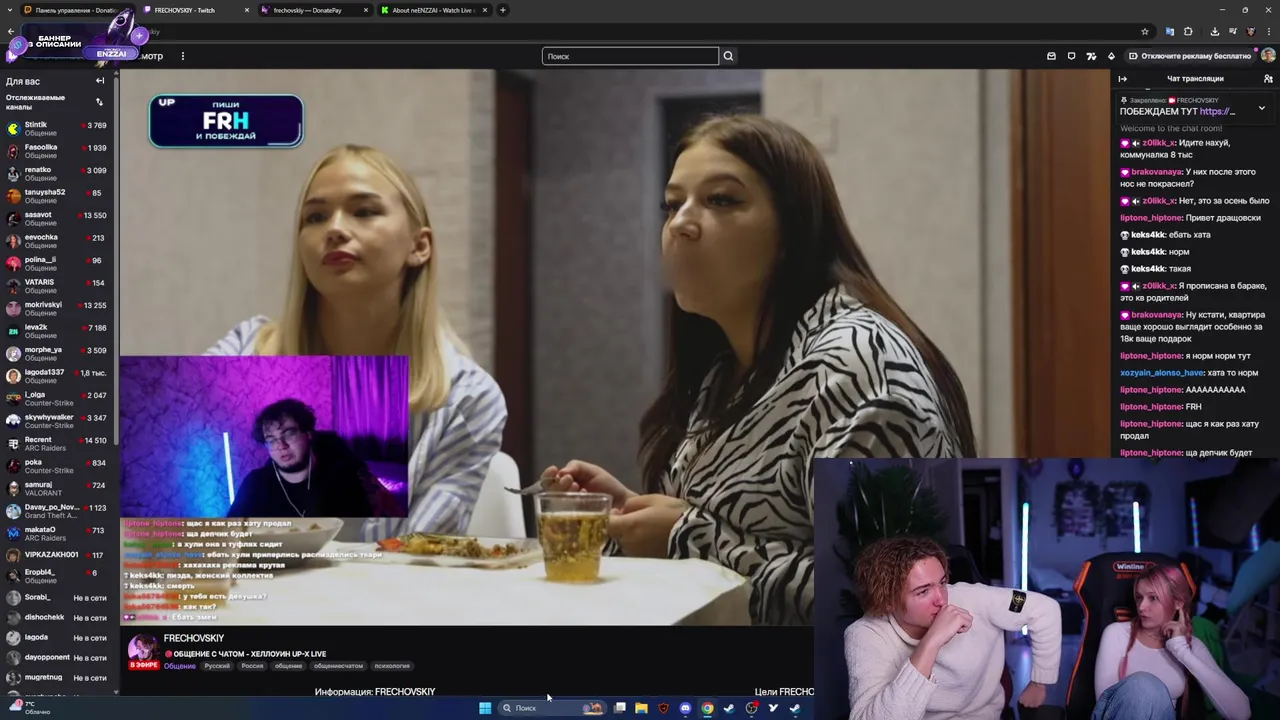Viewport: 1280px width, 720px height.
Task: Open the Google Translate extension icon
Action: [x=1169, y=31]
